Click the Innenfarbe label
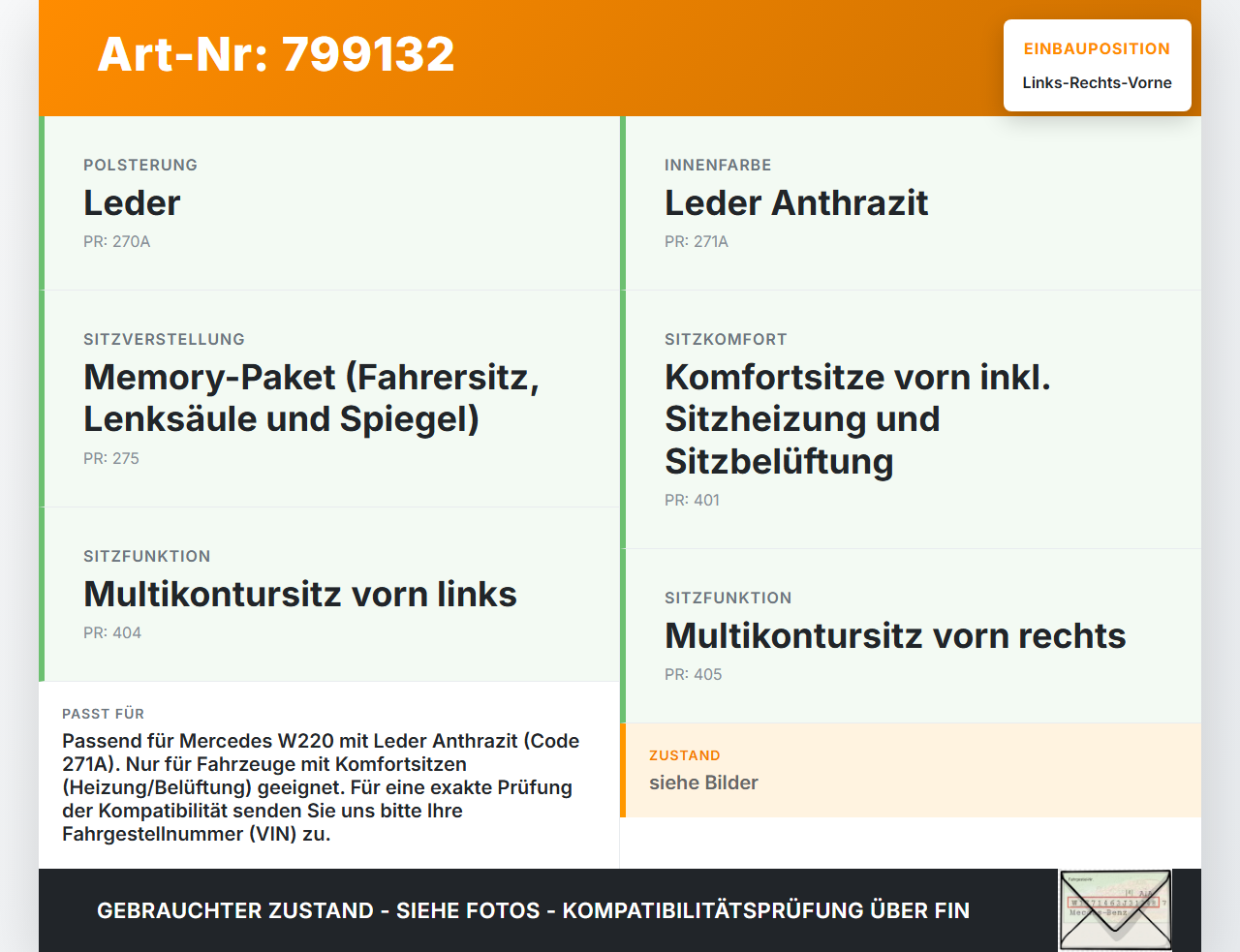The width and height of the screenshot is (1240, 952). pos(718,165)
